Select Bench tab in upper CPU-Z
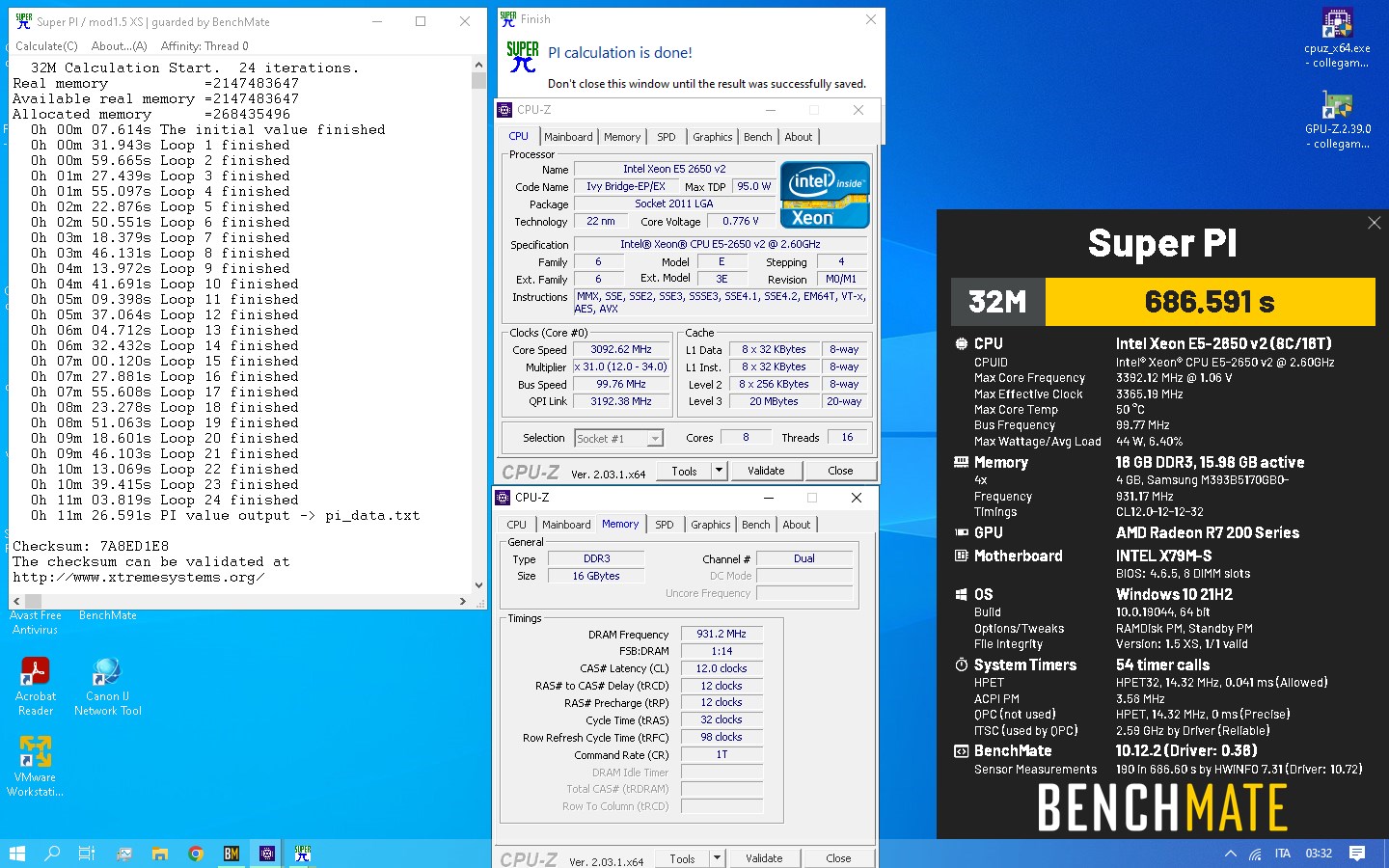The width and height of the screenshot is (1389, 868). 758,137
